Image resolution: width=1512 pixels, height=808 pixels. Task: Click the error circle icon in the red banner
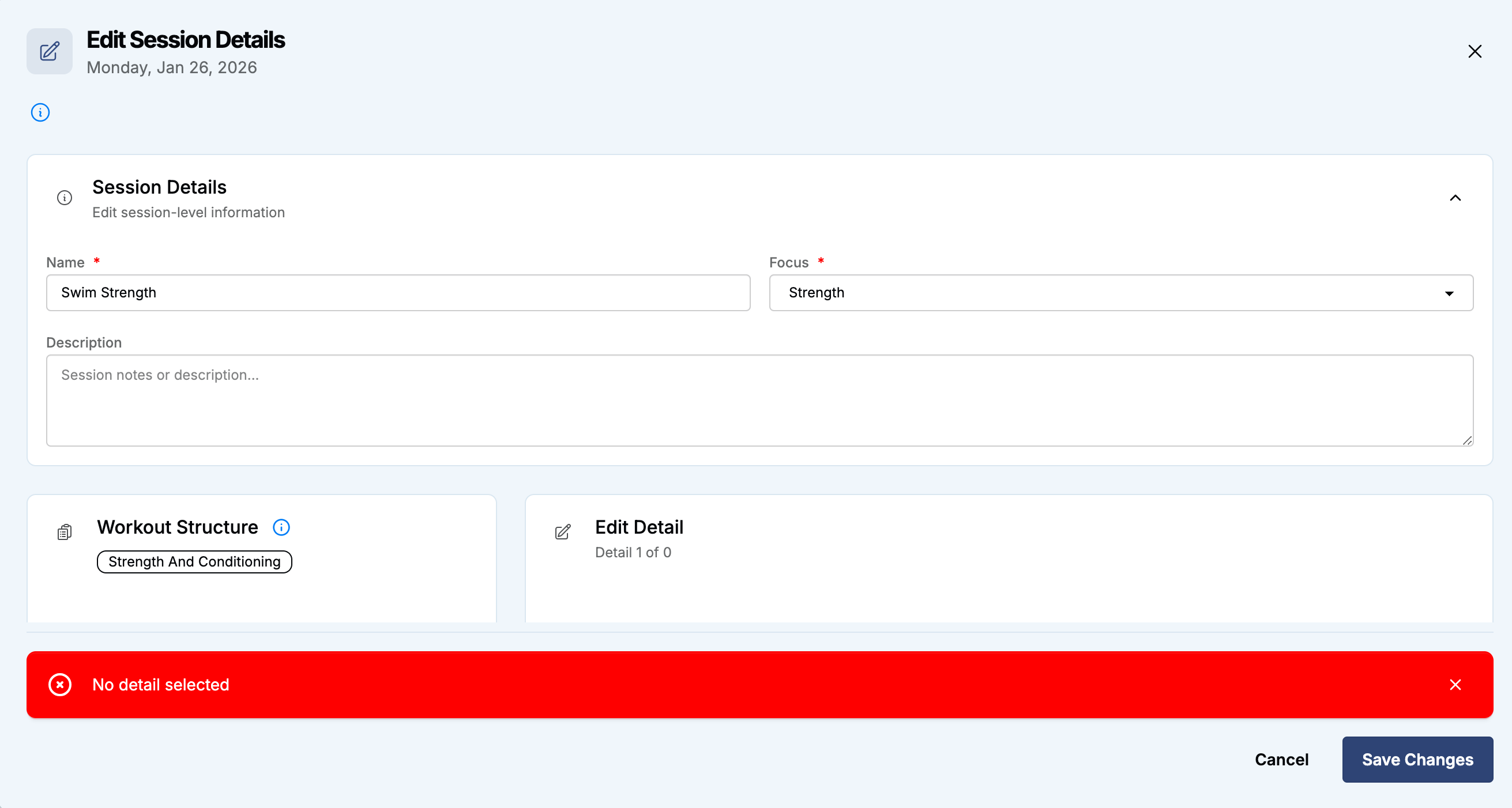[60, 684]
